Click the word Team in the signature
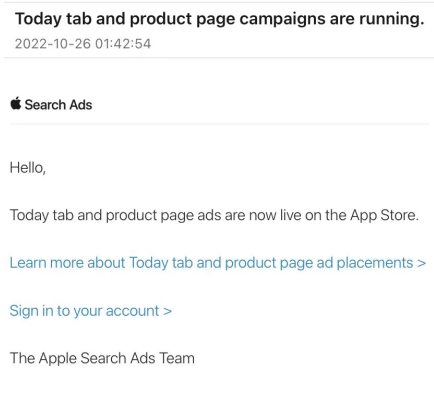Screen dimensions: 434x394 [177, 358]
